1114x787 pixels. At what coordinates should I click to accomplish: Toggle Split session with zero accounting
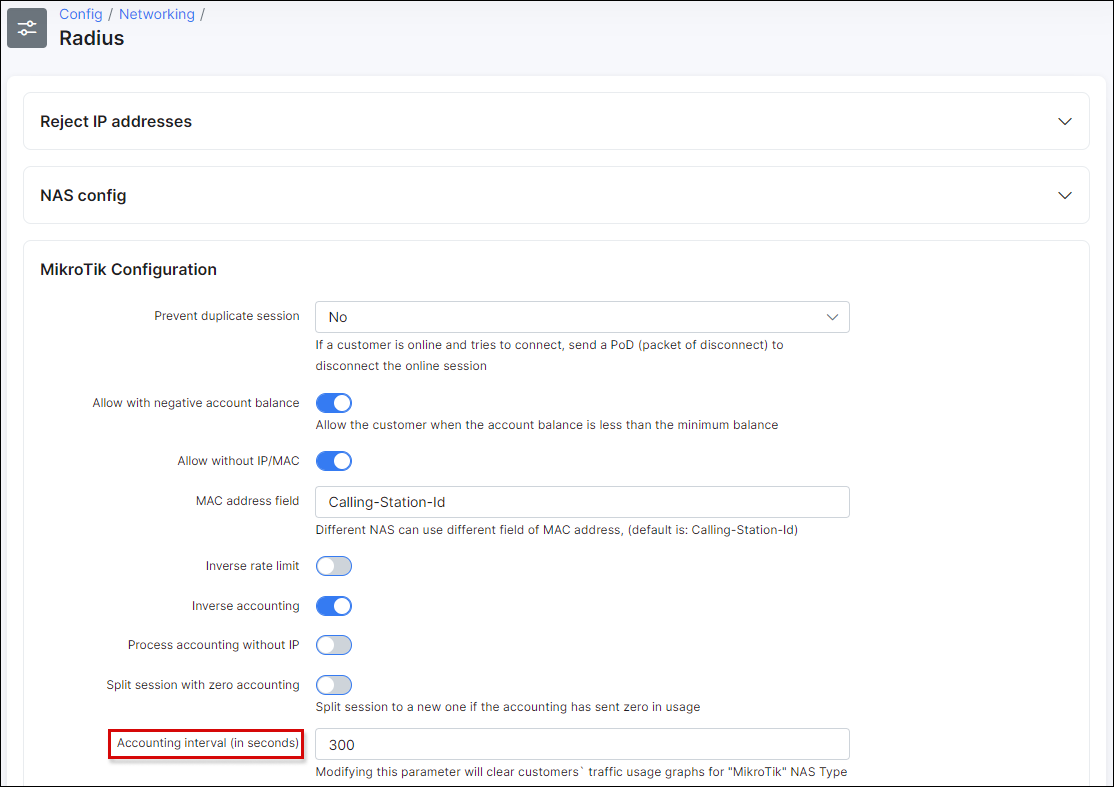pyautogui.click(x=334, y=685)
